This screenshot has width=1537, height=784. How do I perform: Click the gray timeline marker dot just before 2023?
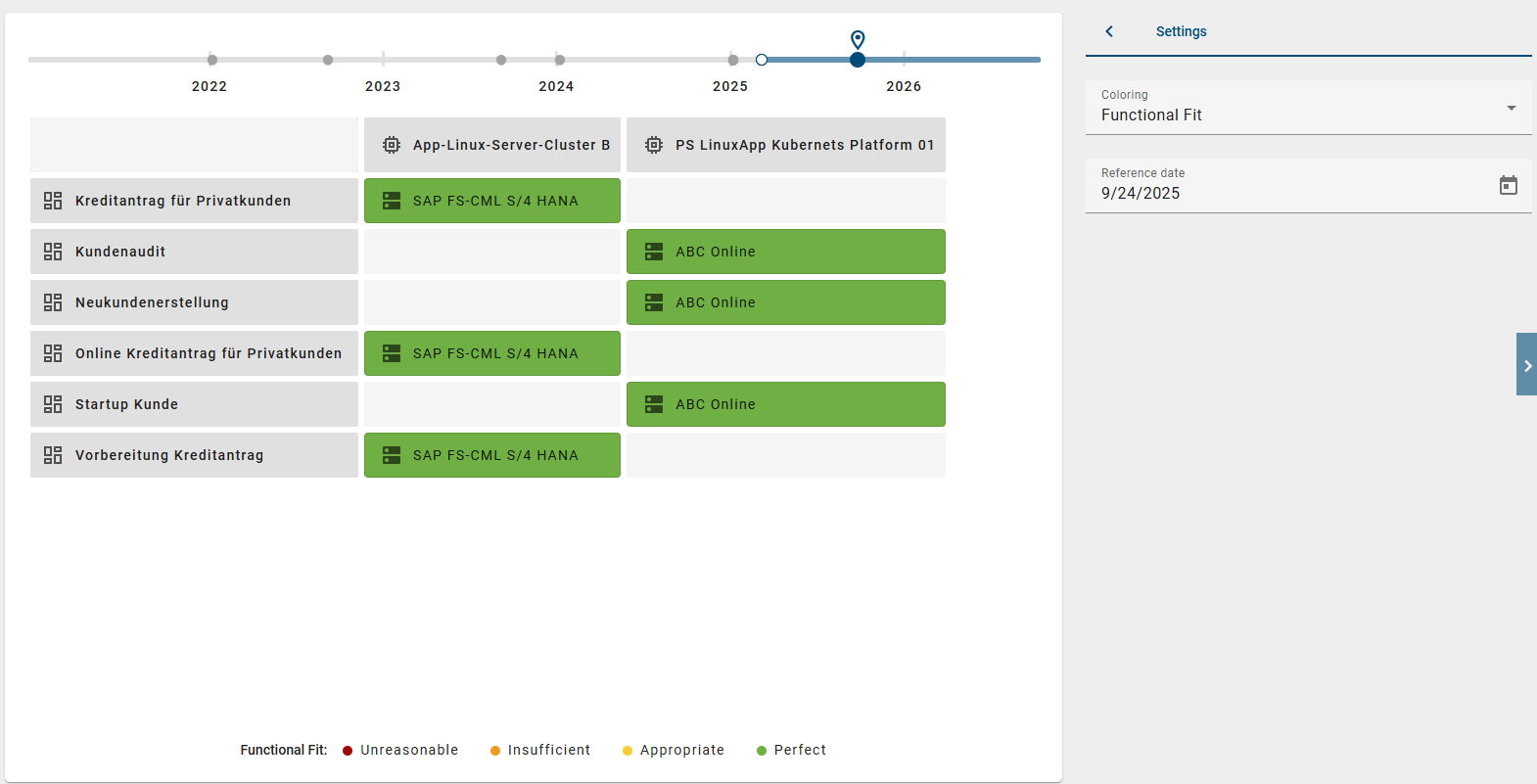click(x=328, y=60)
